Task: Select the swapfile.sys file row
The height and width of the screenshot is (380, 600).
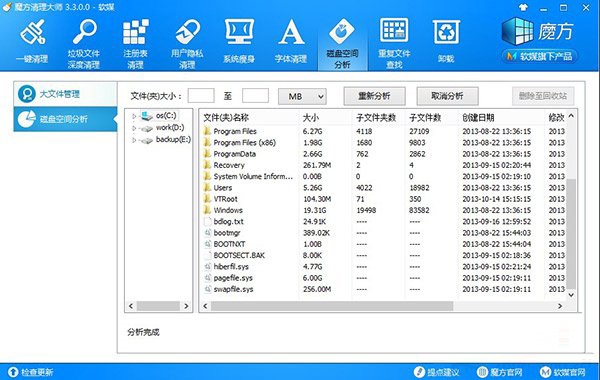Action: click(383, 289)
